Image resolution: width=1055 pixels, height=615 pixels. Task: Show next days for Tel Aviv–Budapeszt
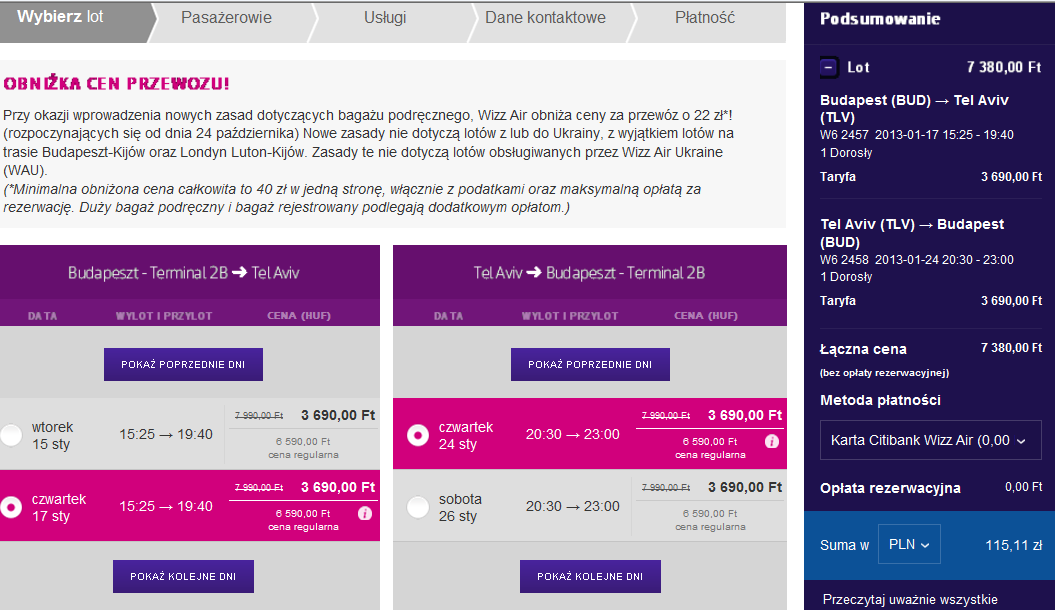point(590,576)
